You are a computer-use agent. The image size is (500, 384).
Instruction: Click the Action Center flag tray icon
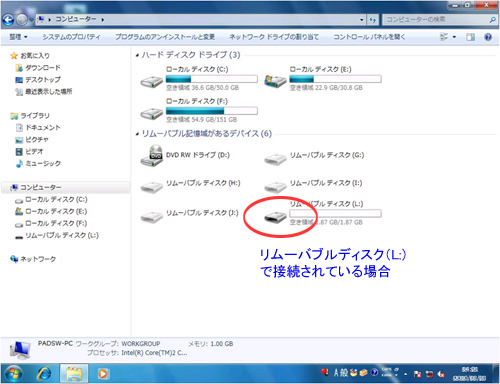point(417,374)
